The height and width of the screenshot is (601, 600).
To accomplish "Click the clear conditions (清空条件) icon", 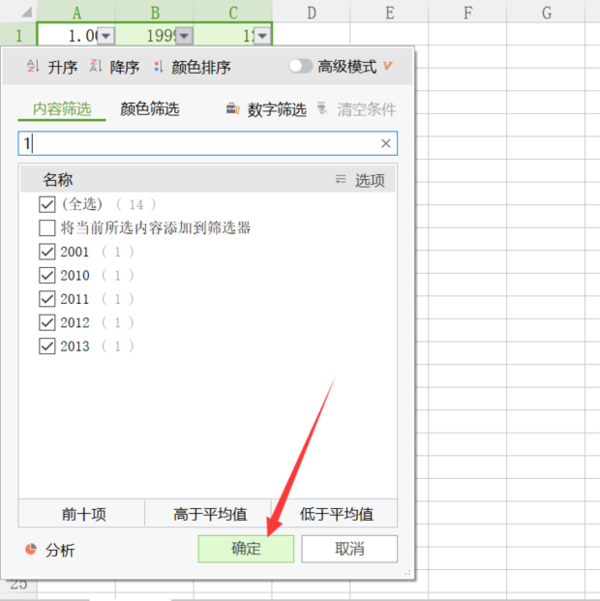I will (322, 109).
